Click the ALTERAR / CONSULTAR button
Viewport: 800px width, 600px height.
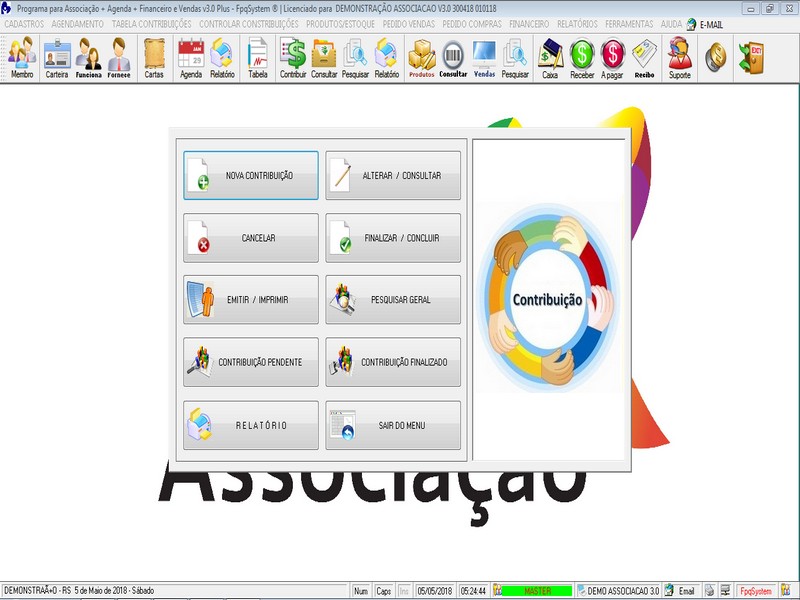tap(393, 175)
